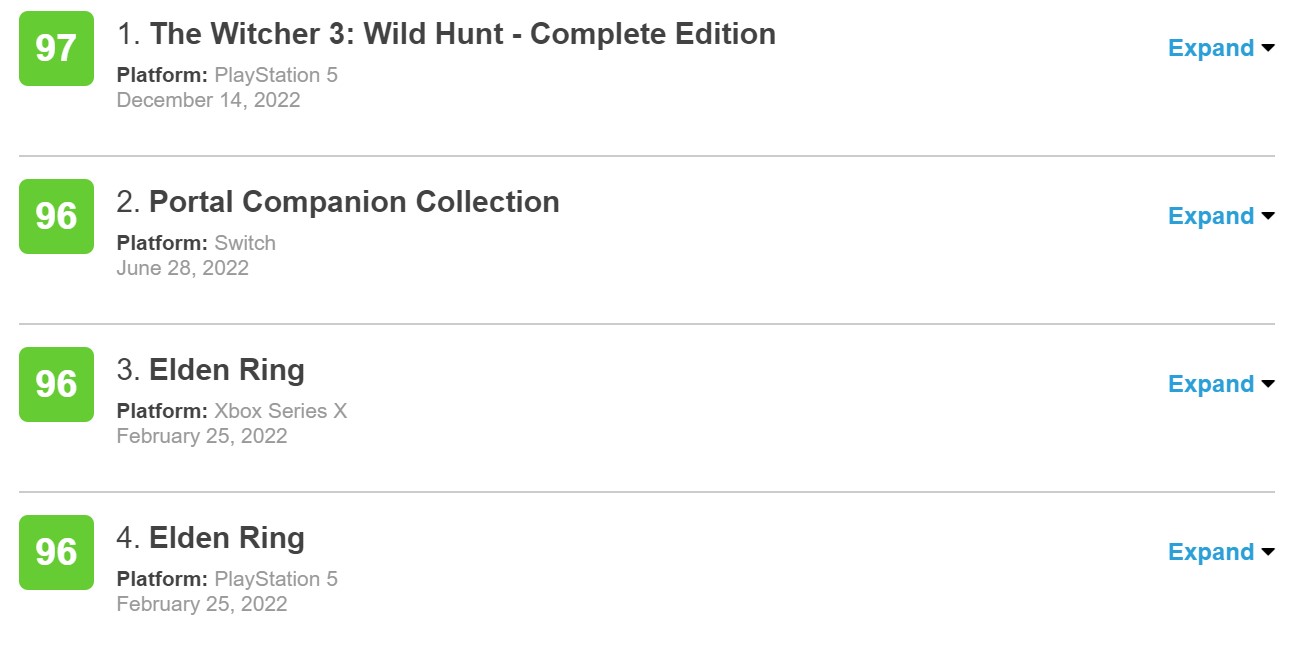Image resolution: width=1303 pixels, height=646 pixels.
Task: Expand The Witcher 3 Complete Edition entry
Action: [1211, 48]
